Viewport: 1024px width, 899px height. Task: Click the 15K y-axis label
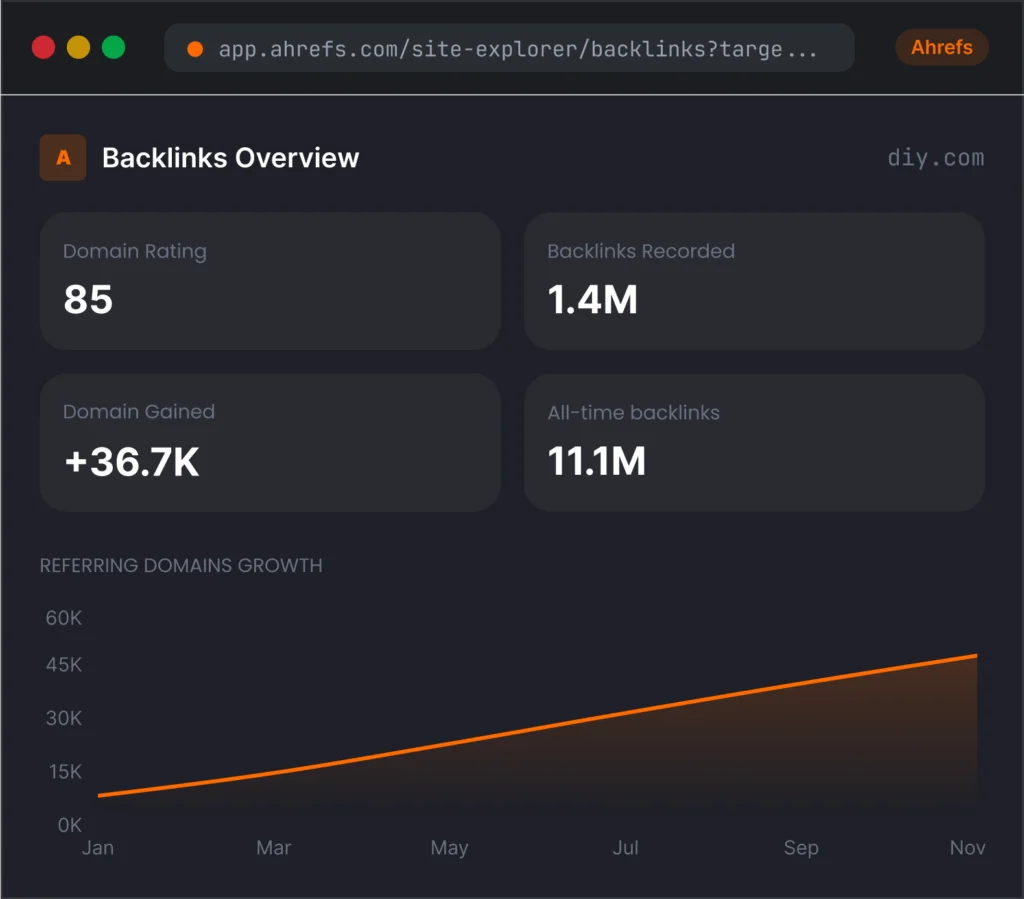(x=65, y=772)
